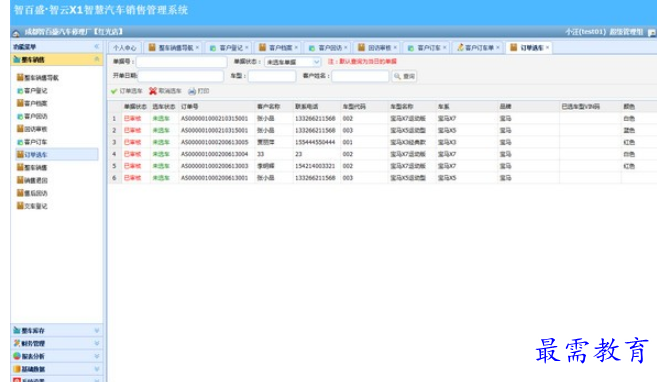The height and width of the screenshot is (382, 657).
Task: Open 整车销售 item in the sidebar list
Action: (x=32, y=168)
